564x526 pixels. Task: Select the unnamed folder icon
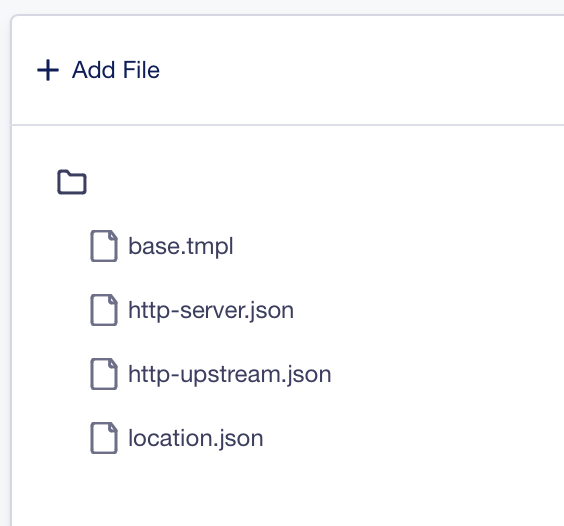(x=72, y=182)
